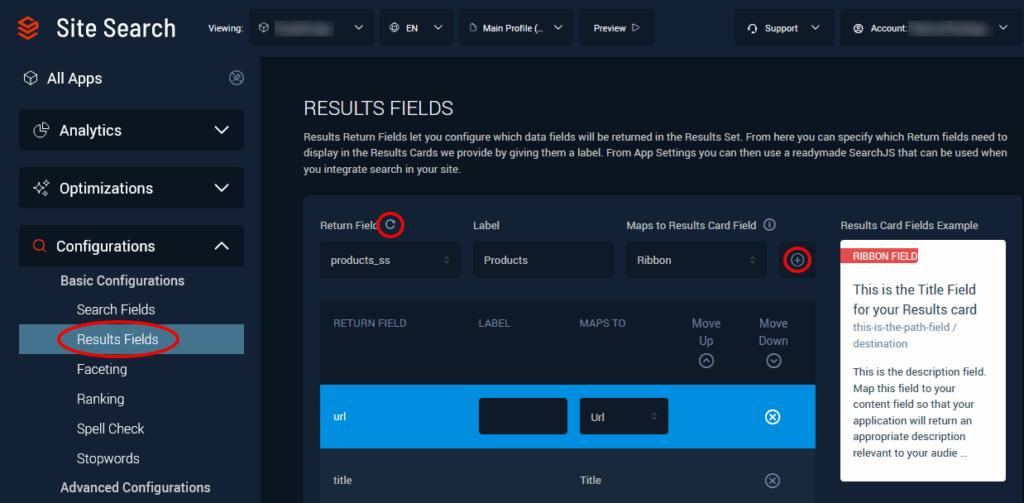Click the plus icon to add field
This screenshot has width=1024, height=503.
pos(797,260)
